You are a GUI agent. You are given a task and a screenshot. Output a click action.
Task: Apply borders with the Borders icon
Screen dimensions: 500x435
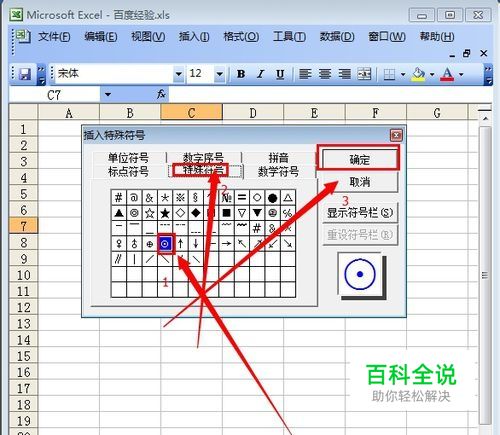point(389,74)
